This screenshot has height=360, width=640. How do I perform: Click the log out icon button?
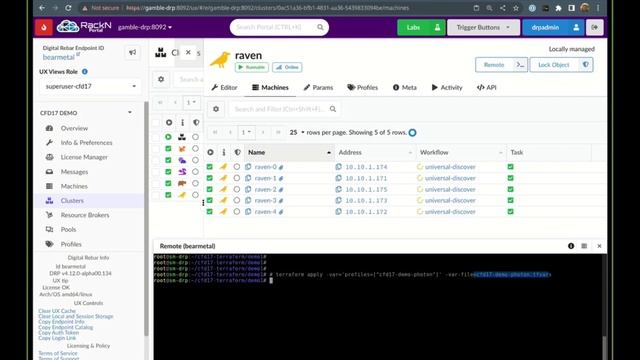595,27
